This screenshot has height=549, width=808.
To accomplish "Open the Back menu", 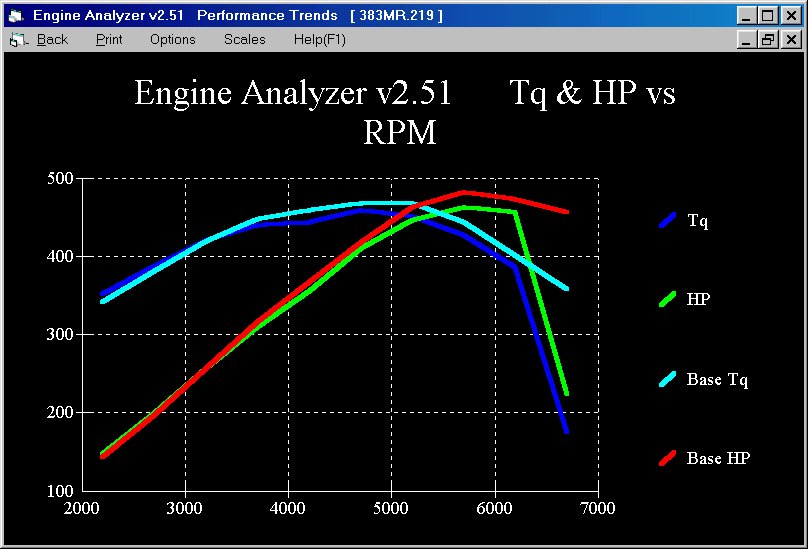I will [x=52, y=40].
